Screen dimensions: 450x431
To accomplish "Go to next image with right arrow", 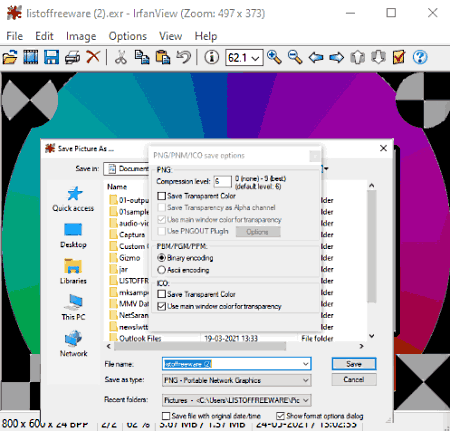I will [336, 57].
